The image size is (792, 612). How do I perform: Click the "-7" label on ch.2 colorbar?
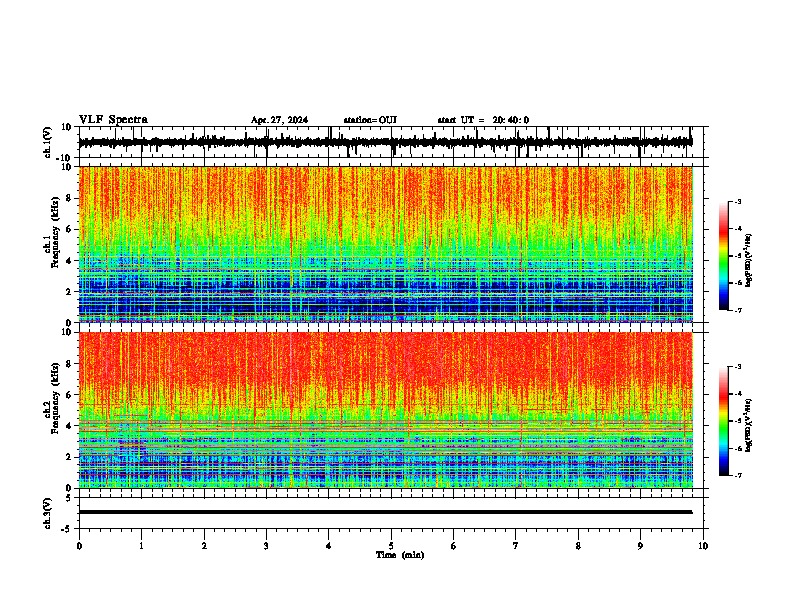coord(737,475)
